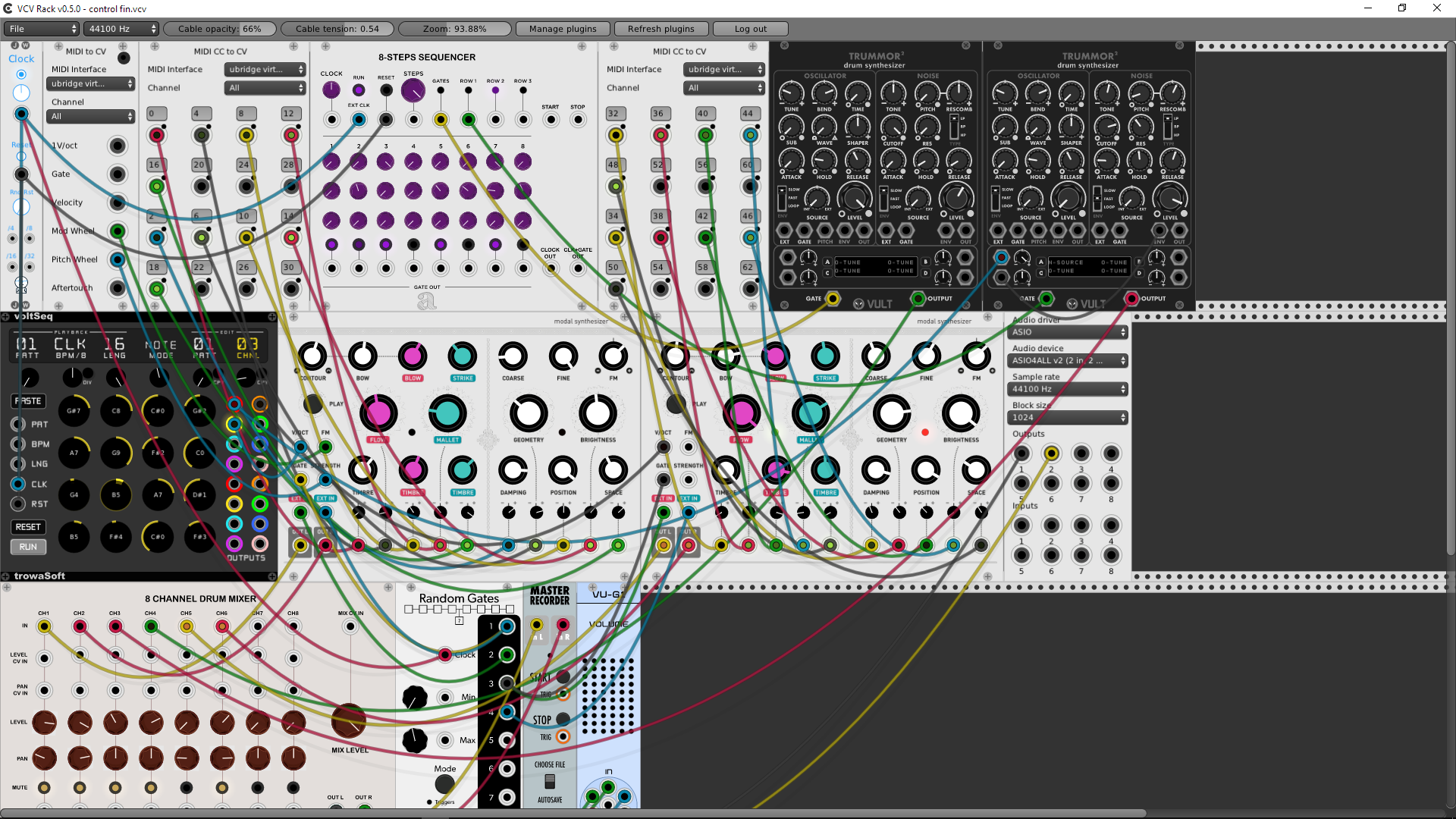
Task: Toggle the AUTOSAVE switch on Master Recorder
Action: click(x=550, y=781)
